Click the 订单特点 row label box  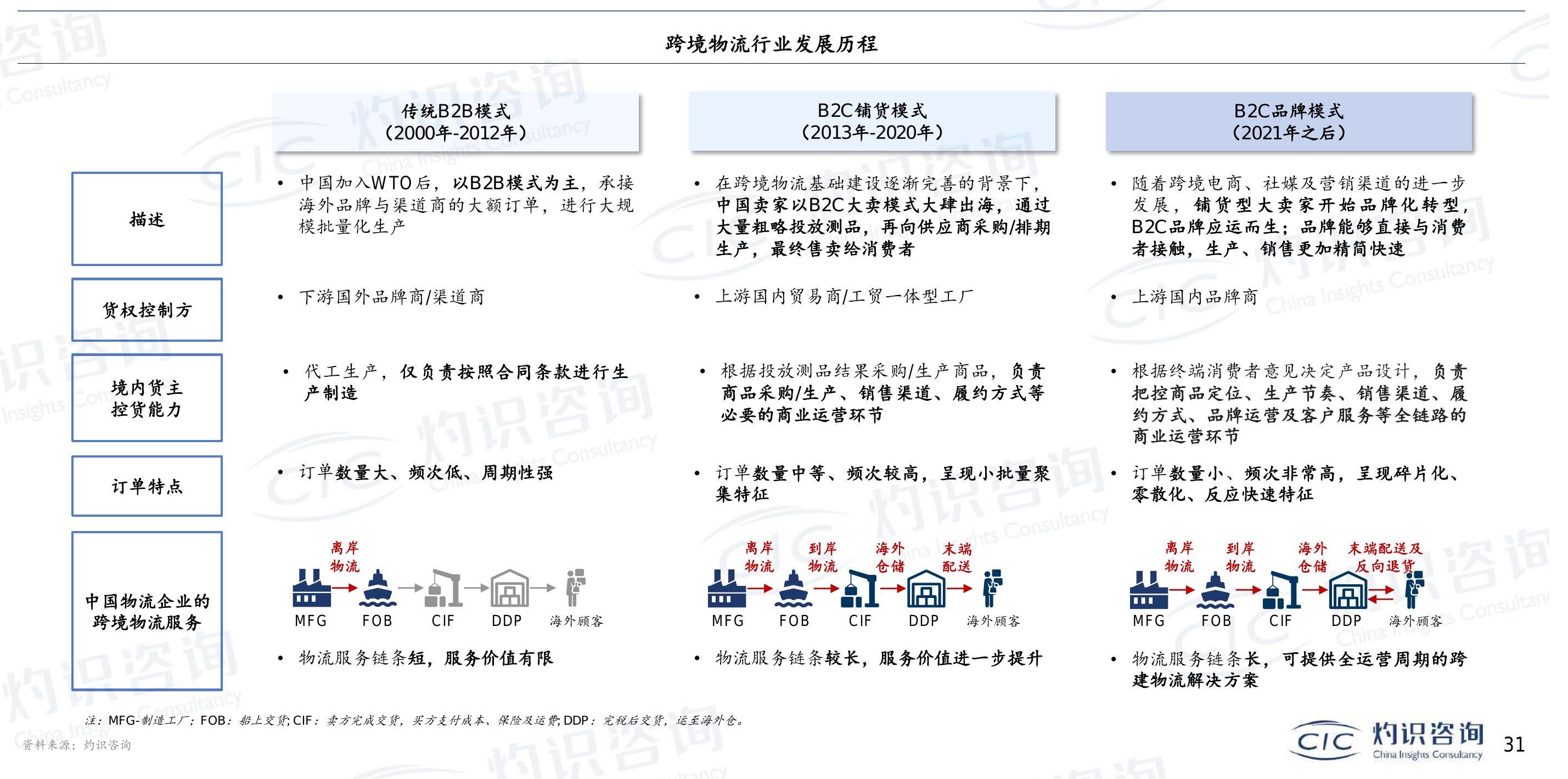(x=147, y=486)
